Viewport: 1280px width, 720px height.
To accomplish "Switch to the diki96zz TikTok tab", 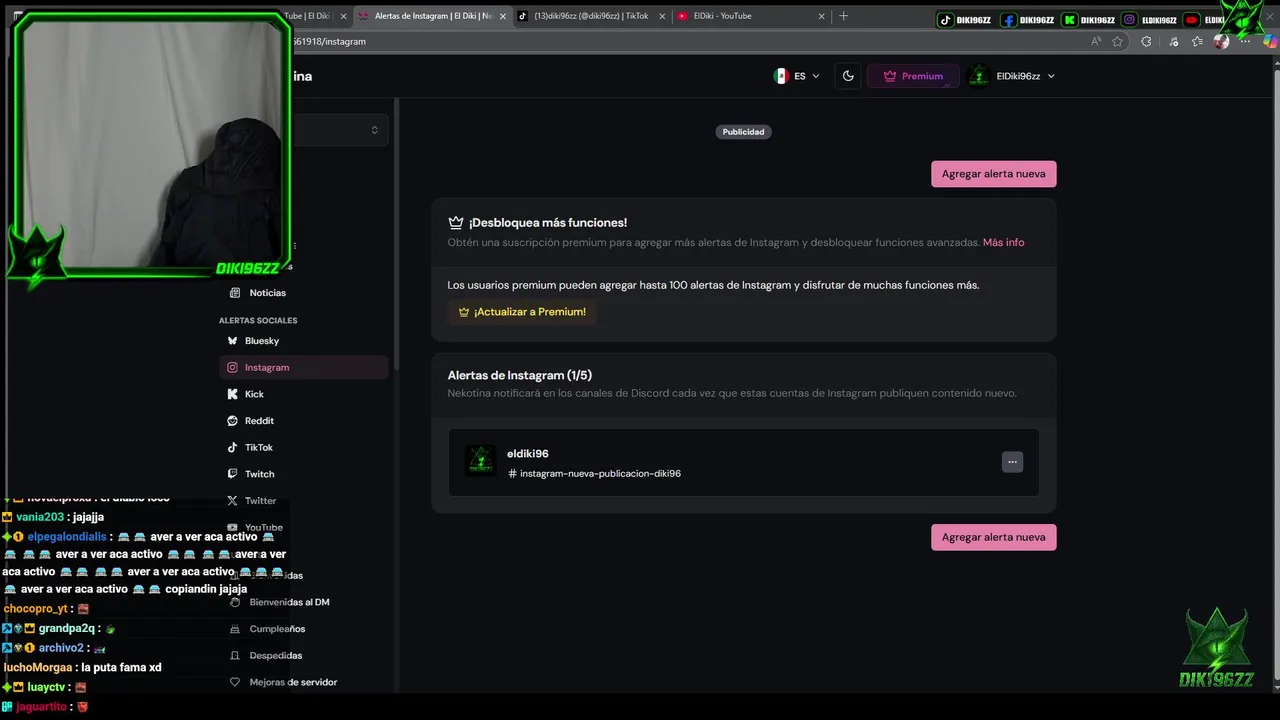I will pyautogui.click(x=590, y=16).
